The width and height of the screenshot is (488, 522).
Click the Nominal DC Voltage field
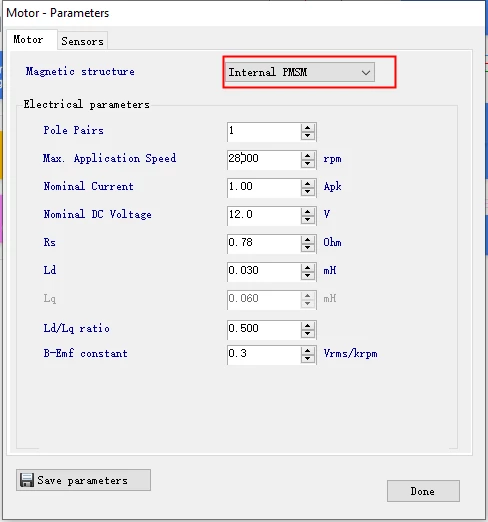tap(264, 215)
